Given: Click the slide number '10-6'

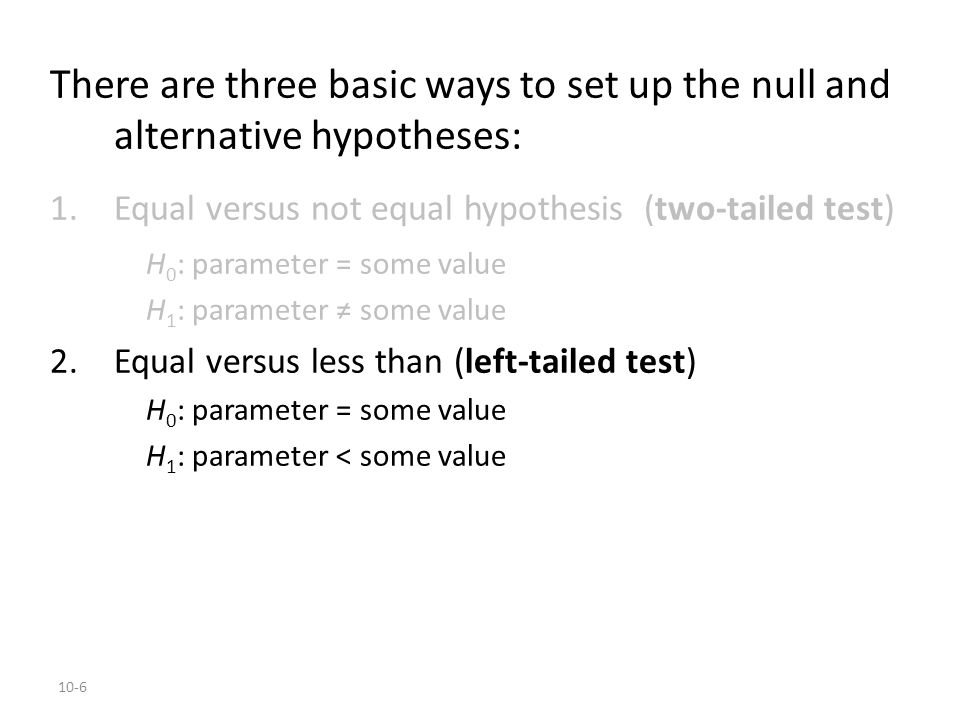Looking at the screenshot, I should pos(72,688).
